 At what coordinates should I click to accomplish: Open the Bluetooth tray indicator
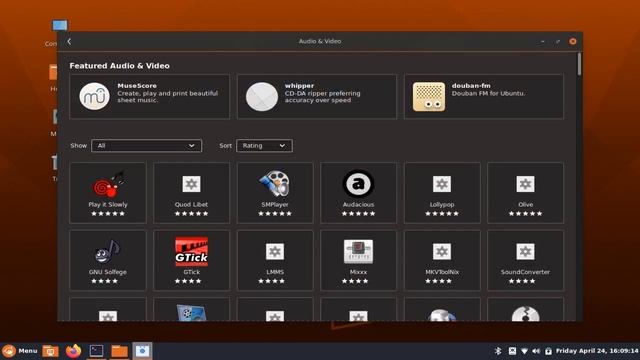pyautogui.click(x=498, y=351)
